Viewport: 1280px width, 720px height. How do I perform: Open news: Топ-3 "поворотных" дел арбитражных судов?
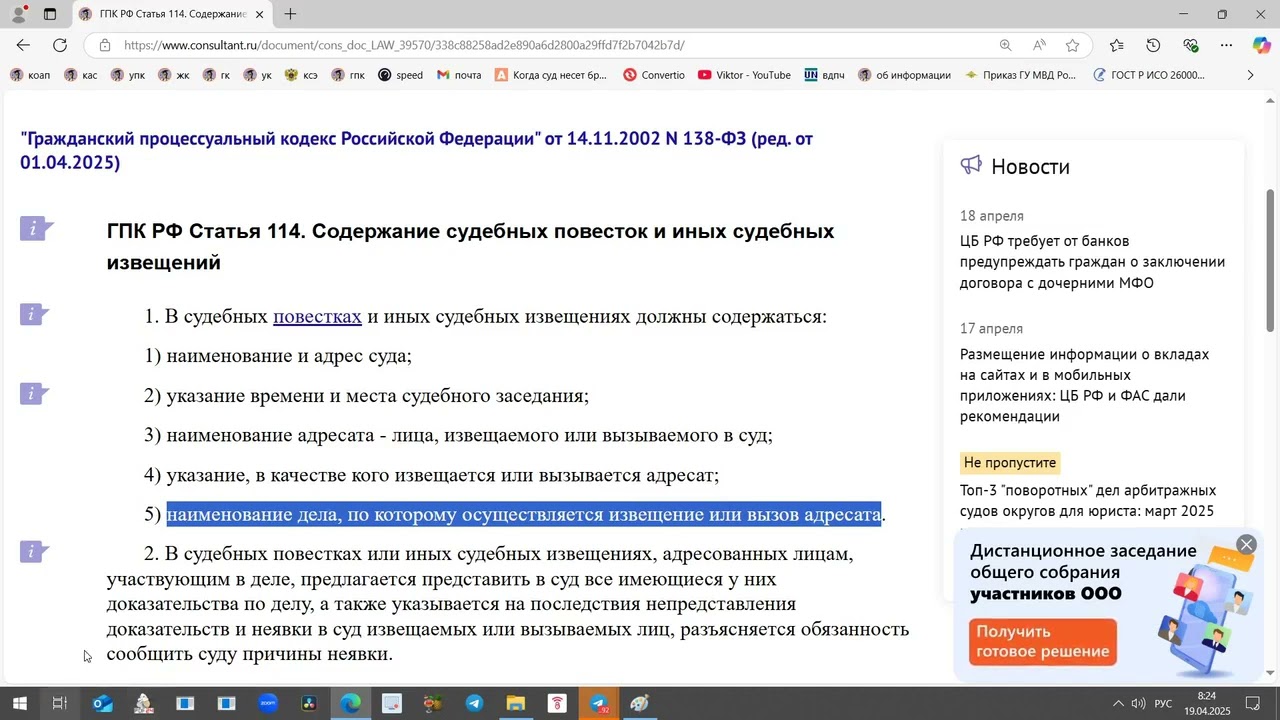pyautogui.click(x=1087, y=501)
